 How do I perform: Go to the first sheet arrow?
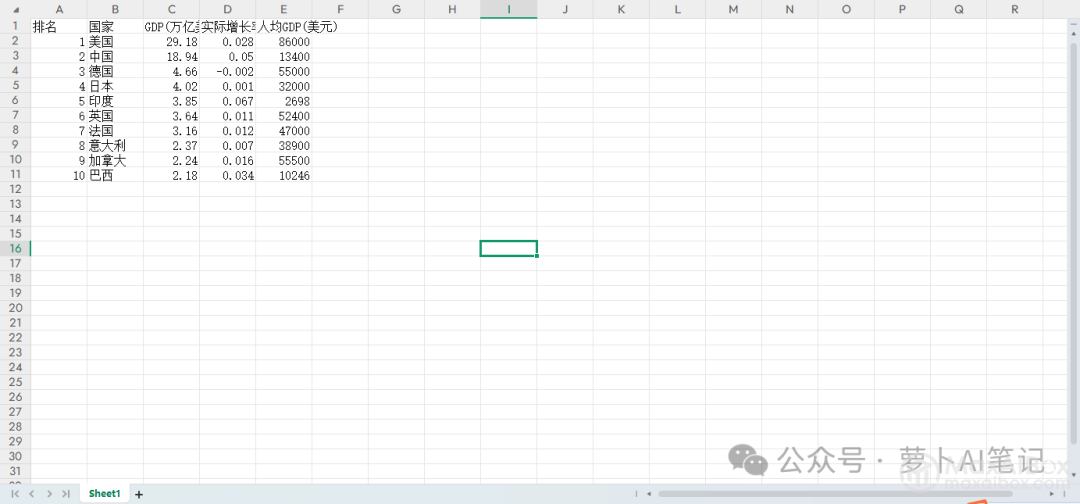pos(15,494)
